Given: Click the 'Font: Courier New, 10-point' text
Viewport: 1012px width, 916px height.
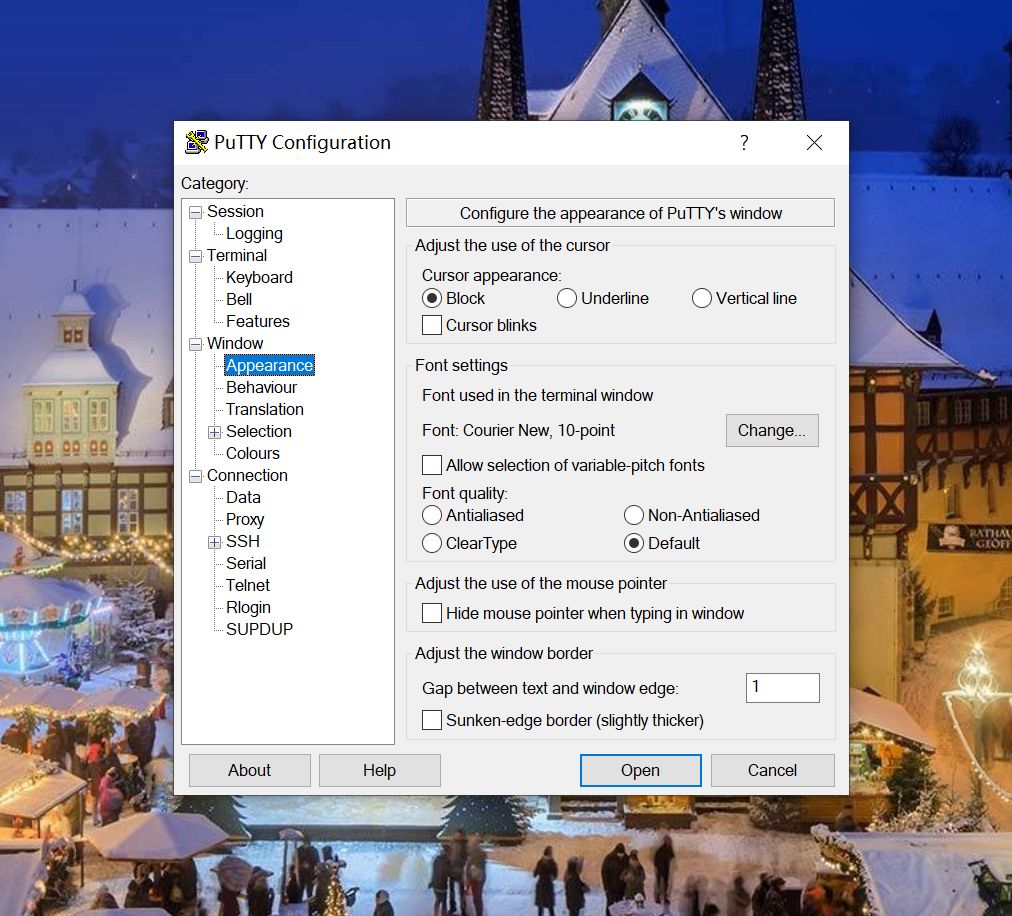Looking at the screenshot, I should tap(518, 431).
